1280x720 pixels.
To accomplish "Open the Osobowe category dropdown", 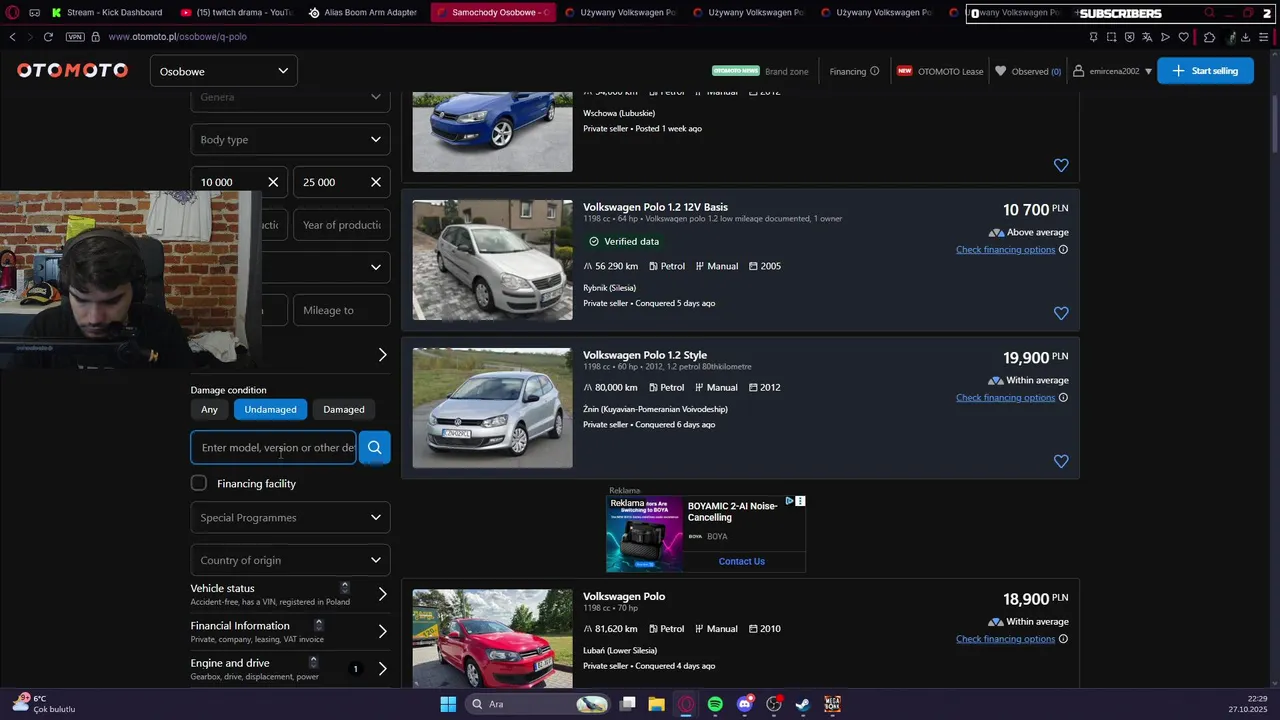I will coord(224,71).
